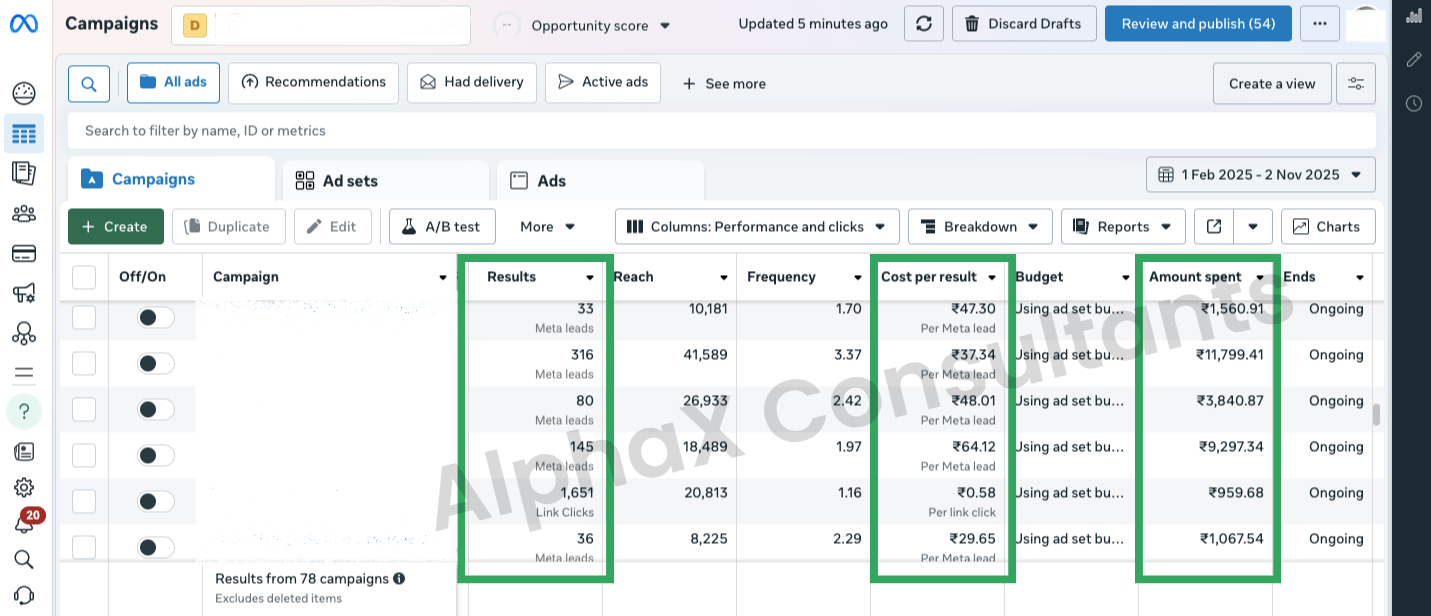This screenshot has width=1431, height=616.
Task: Click the notifications bell with 20 badge
Action: 24,523
